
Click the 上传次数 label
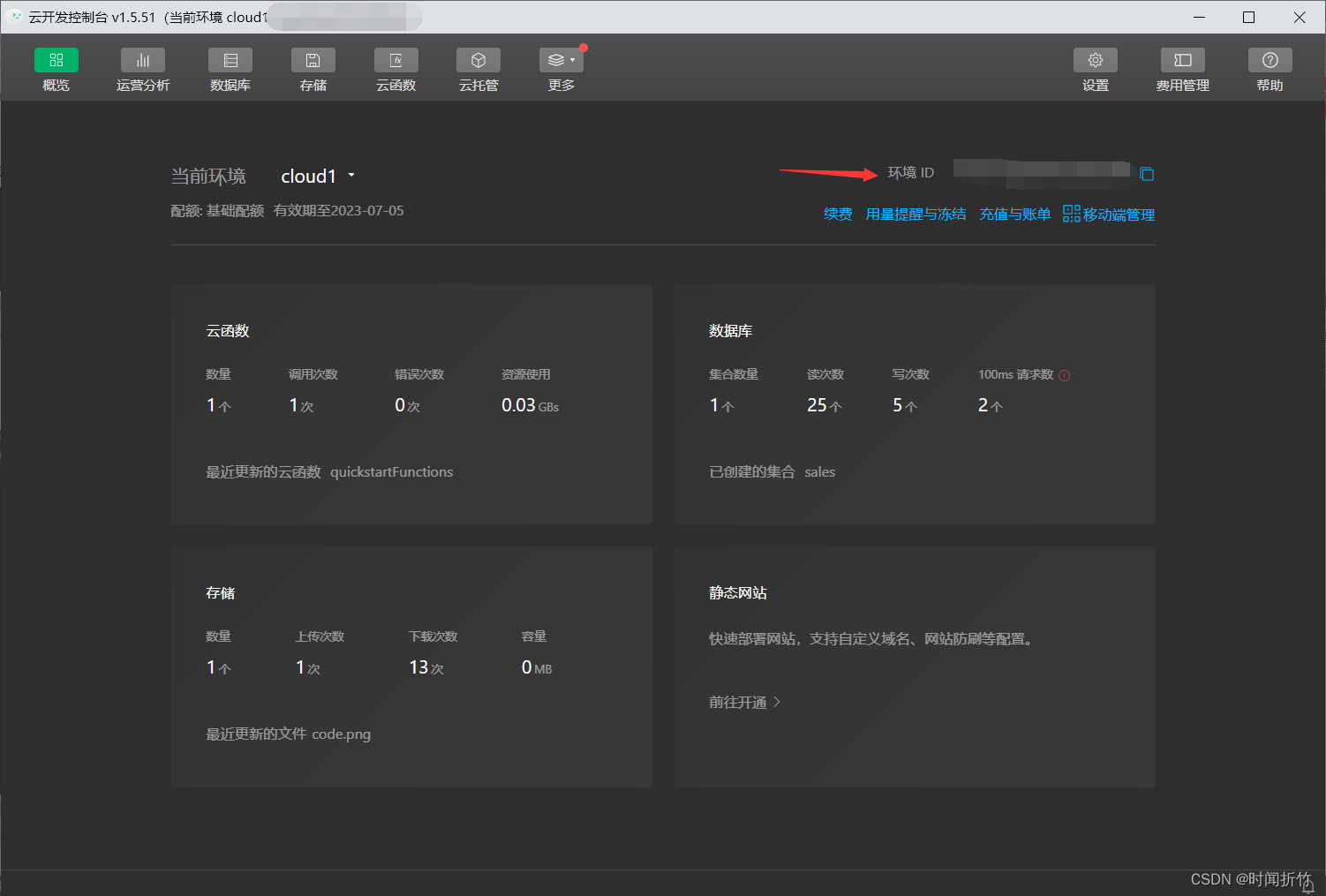320,636
